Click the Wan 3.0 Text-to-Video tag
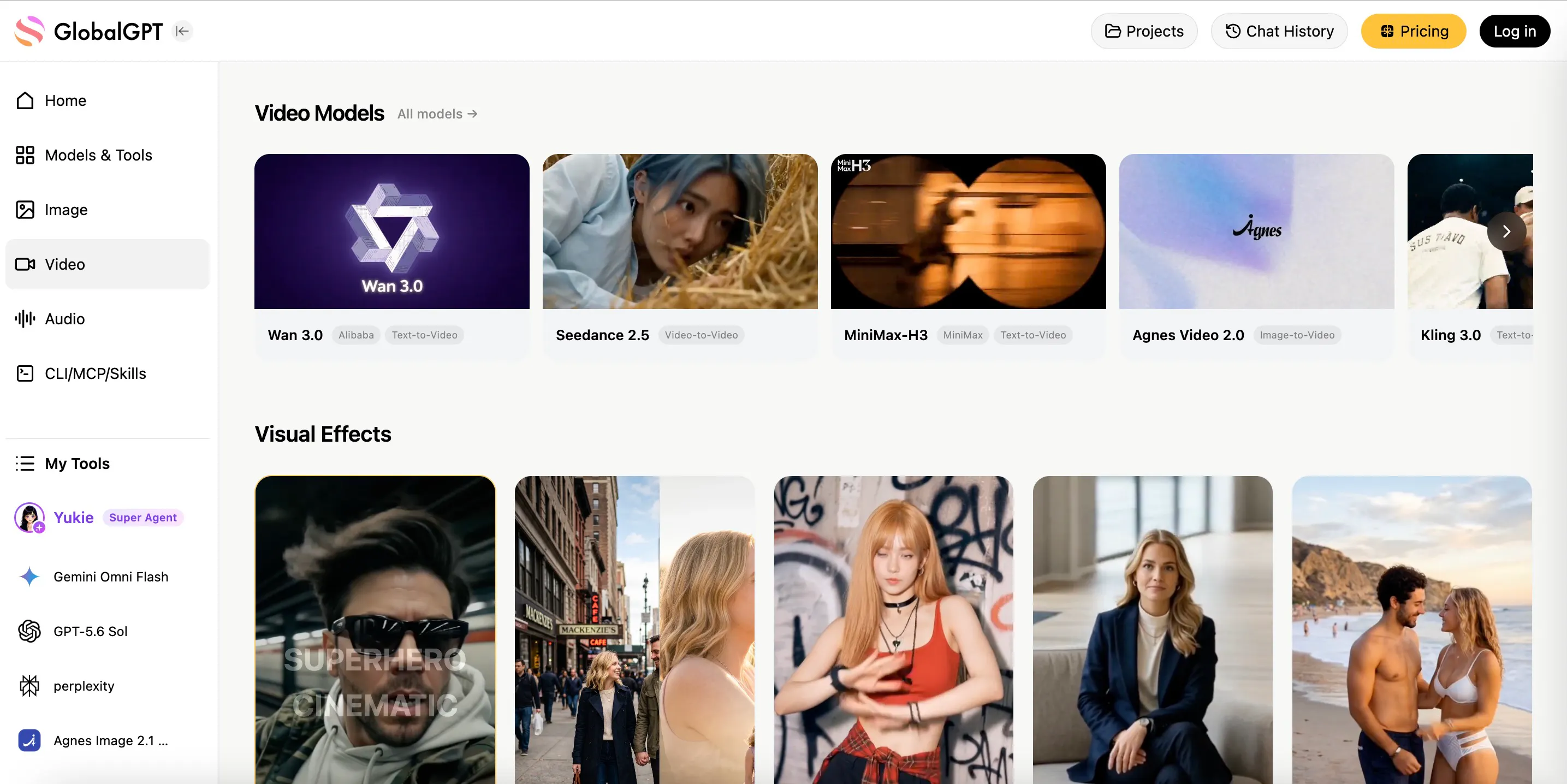This screenshot has height=784, width=1567. point(425,335)
